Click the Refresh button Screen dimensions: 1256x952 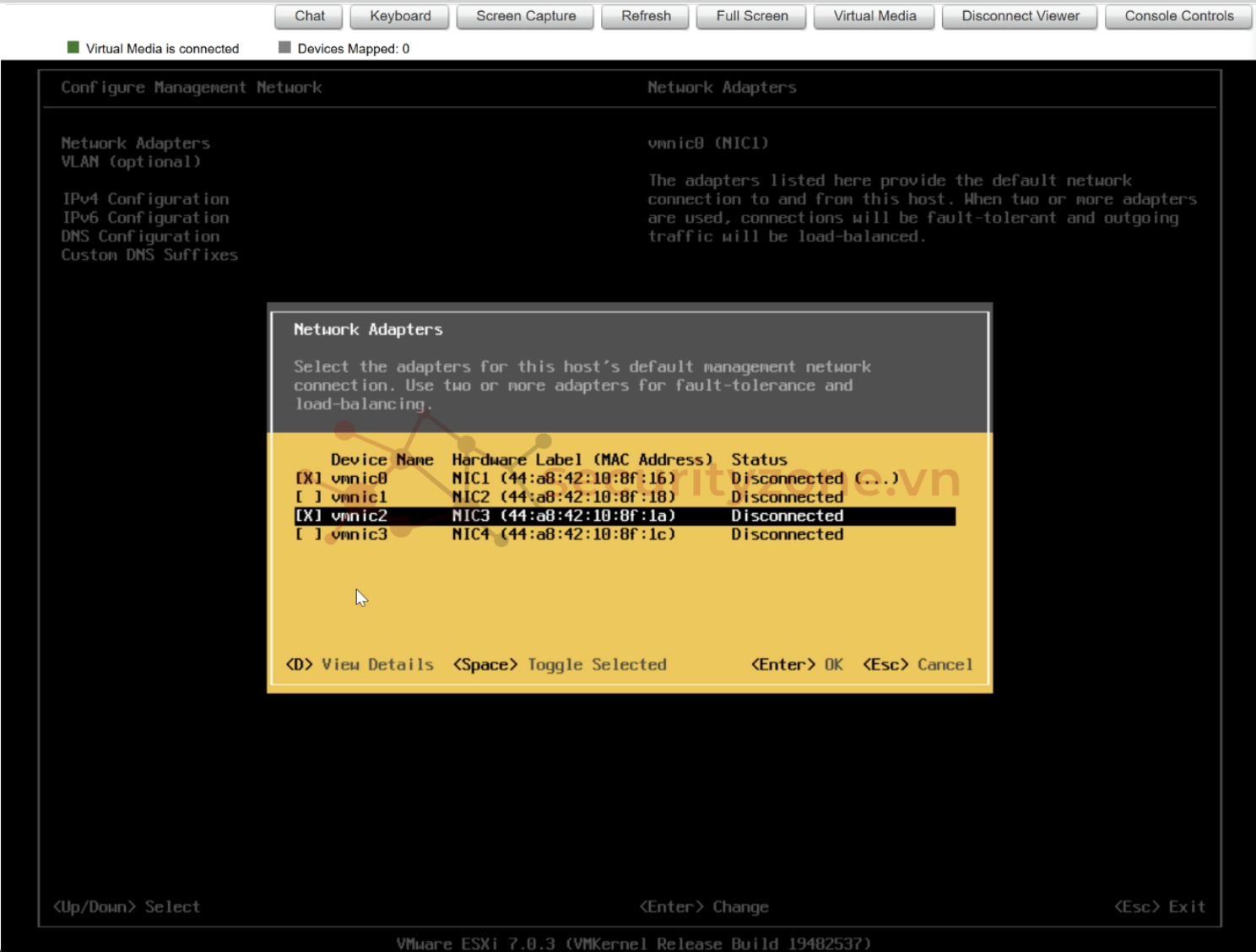click(x=646, y=16)
